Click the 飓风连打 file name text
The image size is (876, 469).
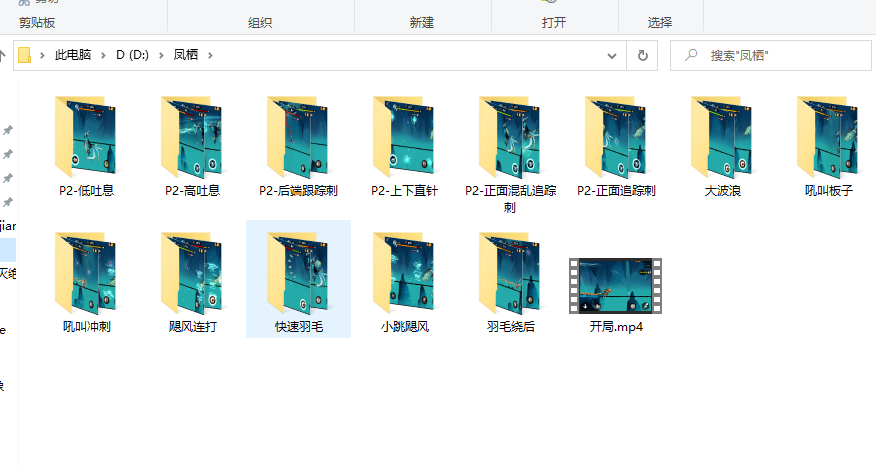coord(192,326)
